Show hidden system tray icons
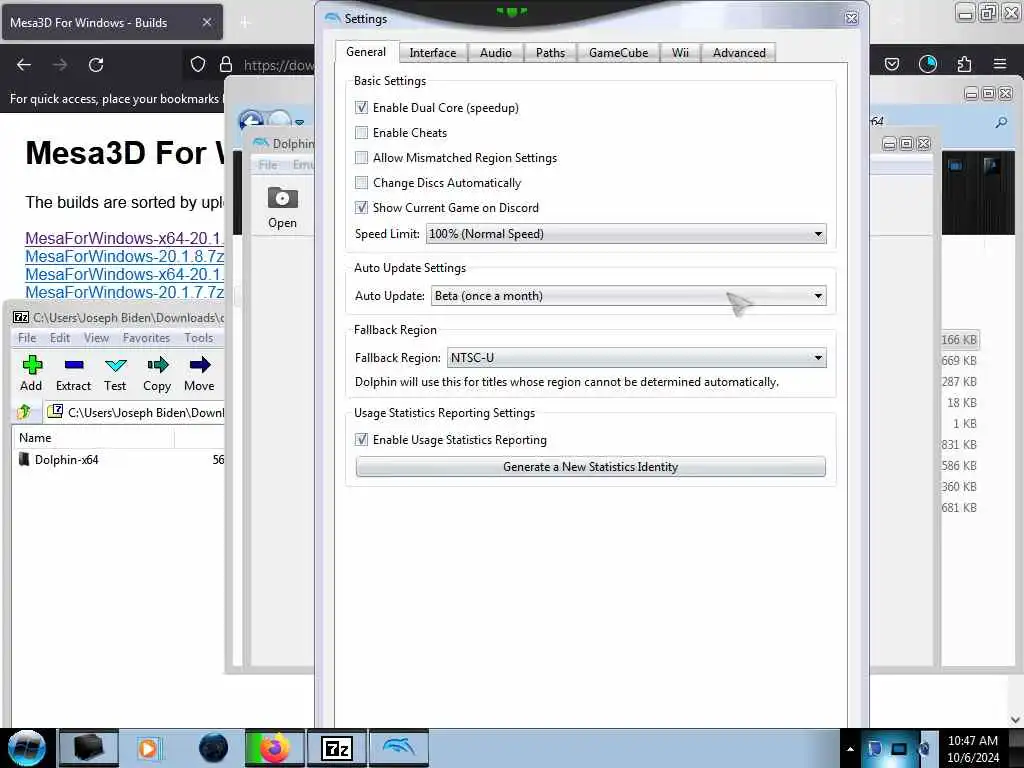1024x768 pixels. point(850,749)
